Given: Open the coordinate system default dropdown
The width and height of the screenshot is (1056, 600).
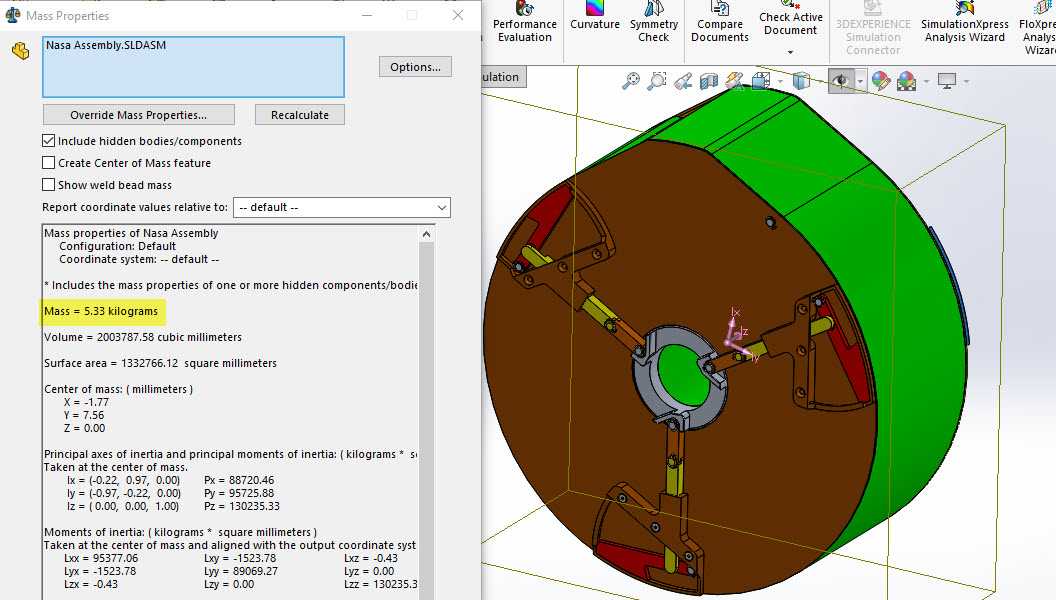Looking at the screenshot, I should [341, 207].
